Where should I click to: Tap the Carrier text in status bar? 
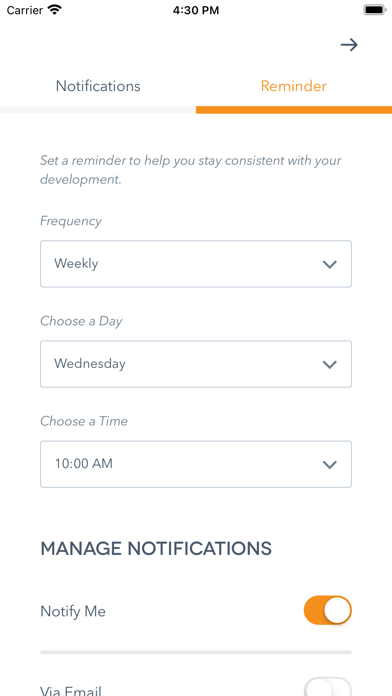click(25, 10)
